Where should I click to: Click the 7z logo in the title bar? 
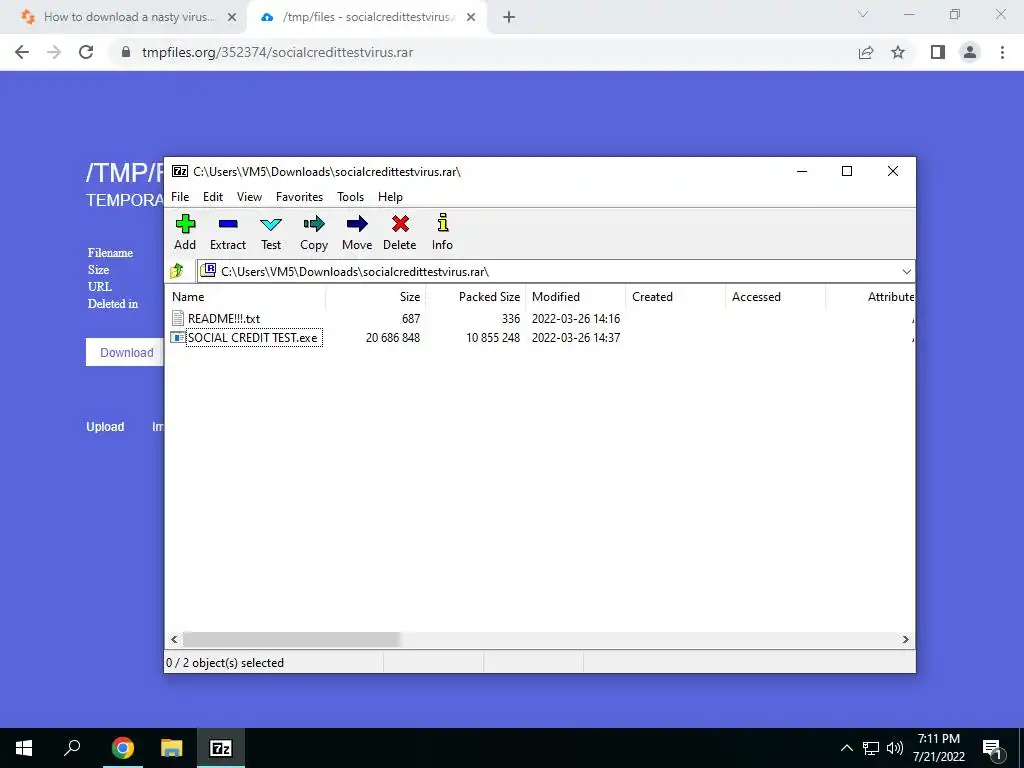point(180,171)
